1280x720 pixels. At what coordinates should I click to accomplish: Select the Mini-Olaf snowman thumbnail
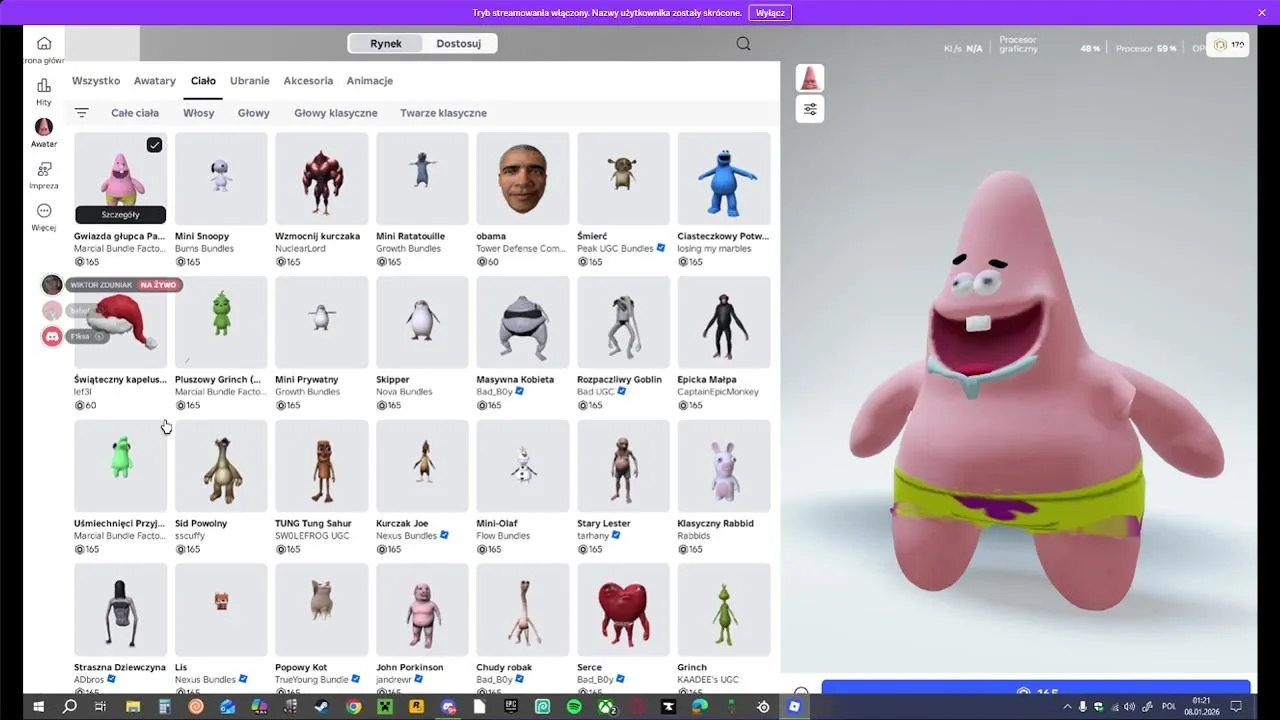point(523,466)
